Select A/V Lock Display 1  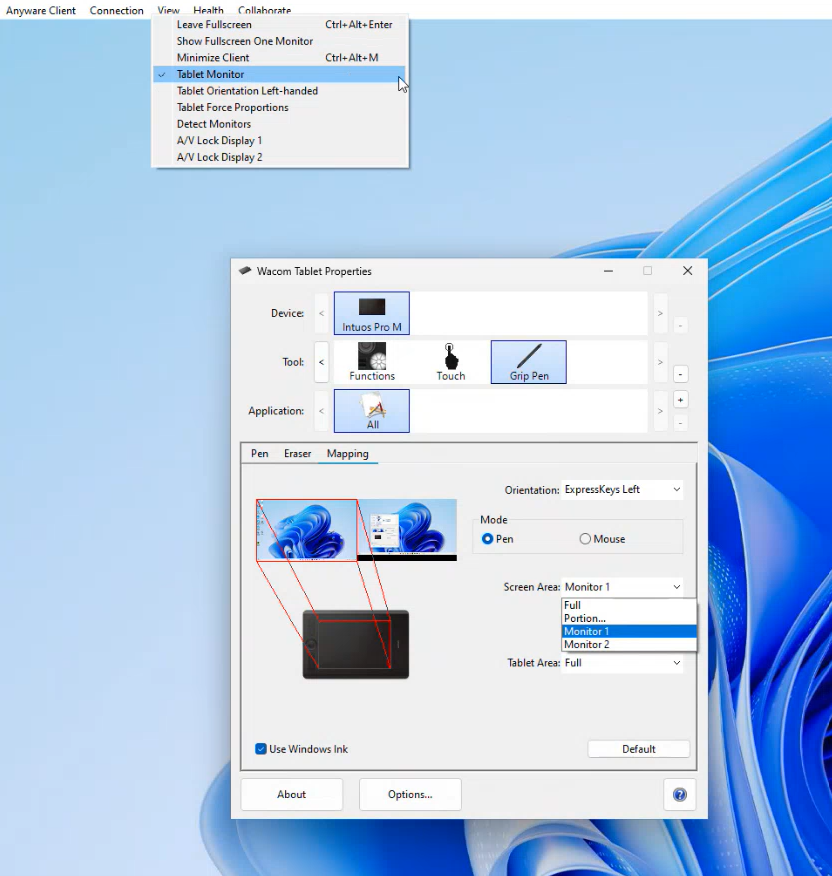279,141
